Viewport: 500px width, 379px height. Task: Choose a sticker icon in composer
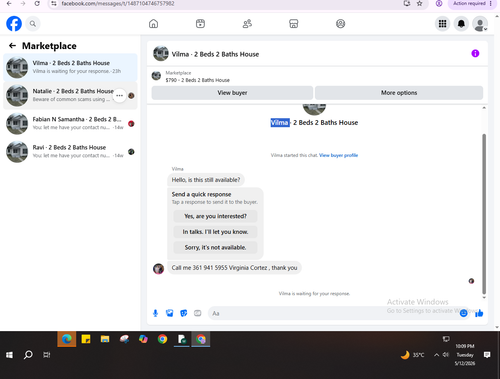point(184,313)
